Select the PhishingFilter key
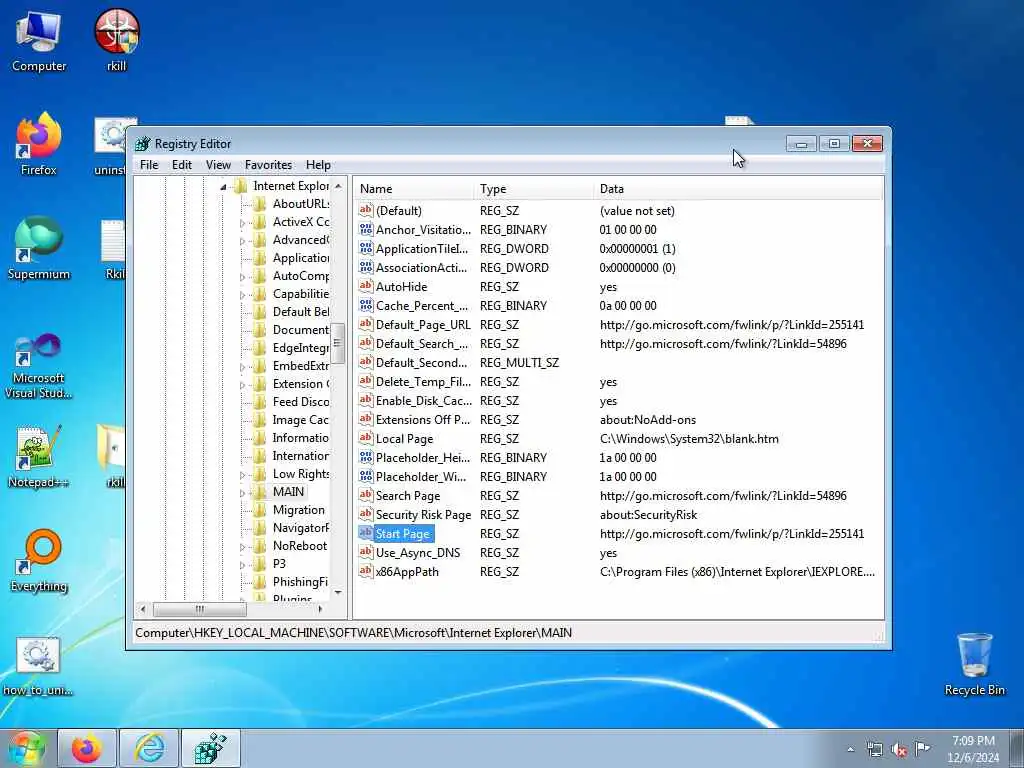The width and height of the screenshot is (1024, 768). tap(300, 582)
